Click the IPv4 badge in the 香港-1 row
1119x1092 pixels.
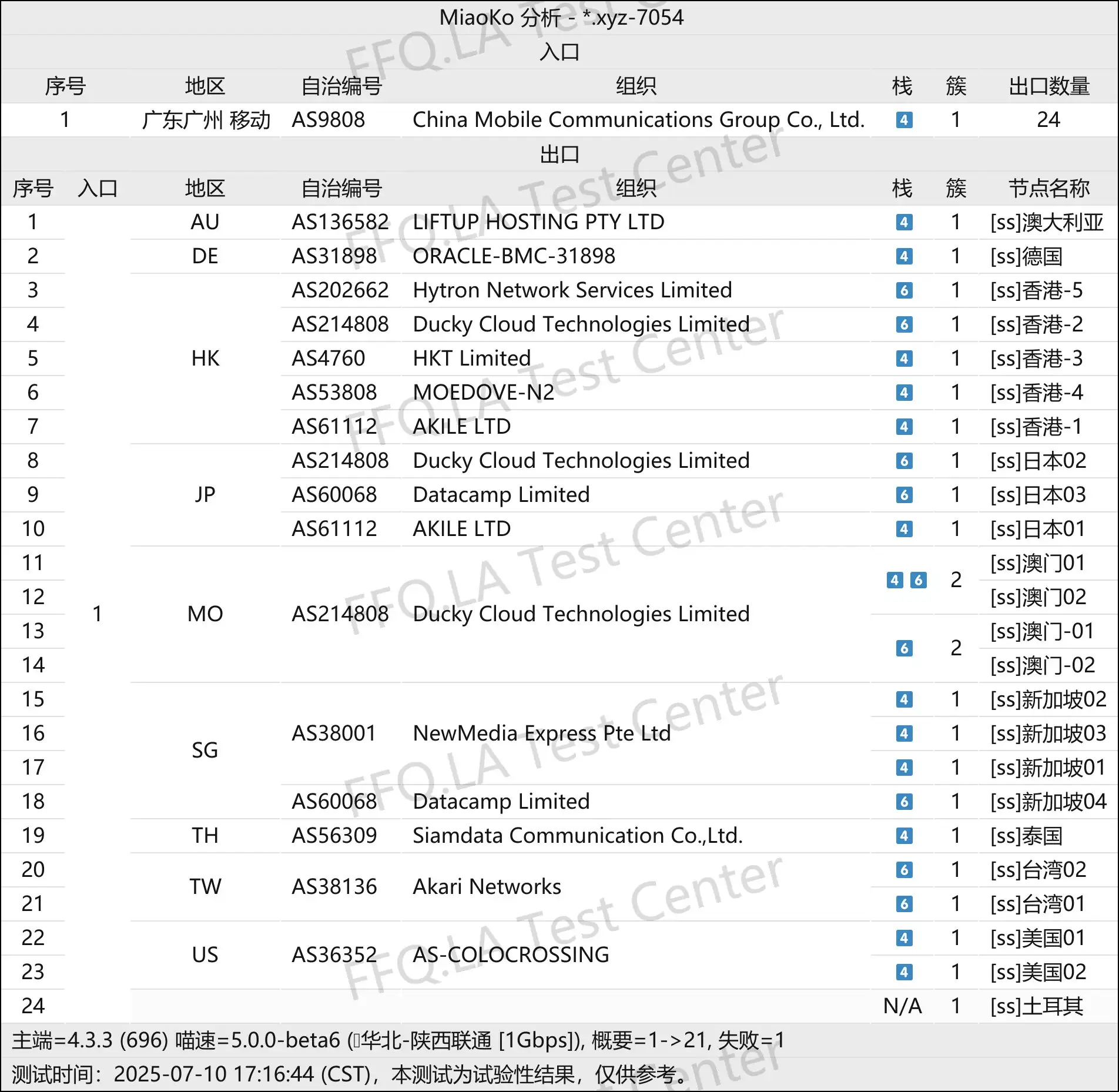click(x=904, y=427)
